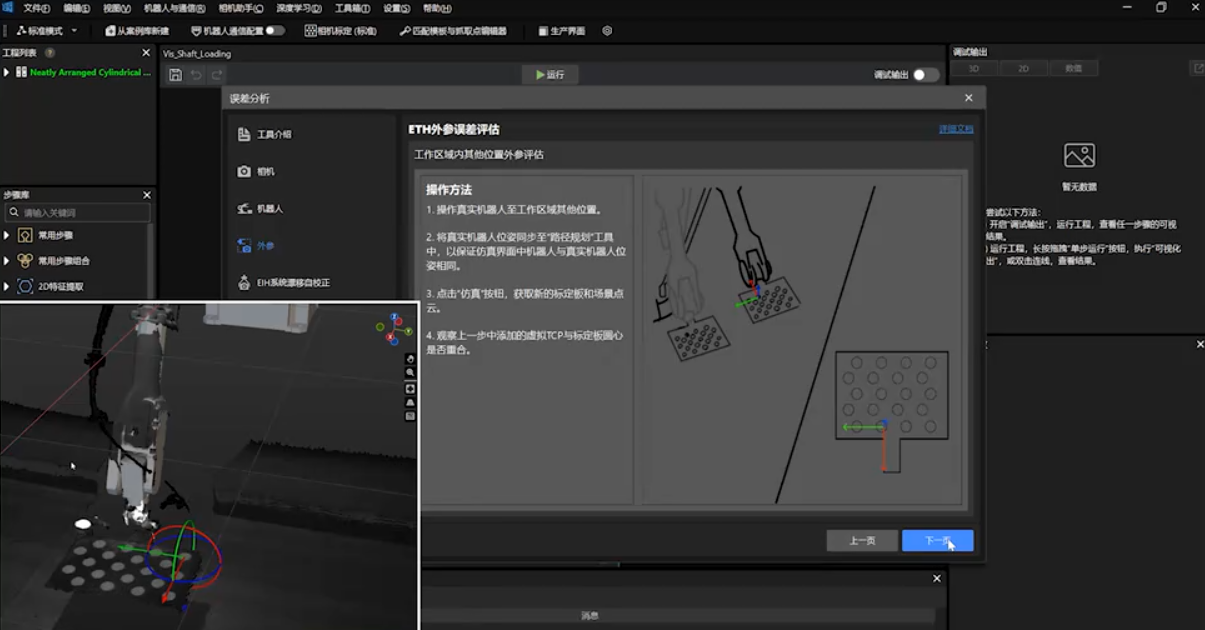
Task: Close the lower right side panel
Action: 1200,344
